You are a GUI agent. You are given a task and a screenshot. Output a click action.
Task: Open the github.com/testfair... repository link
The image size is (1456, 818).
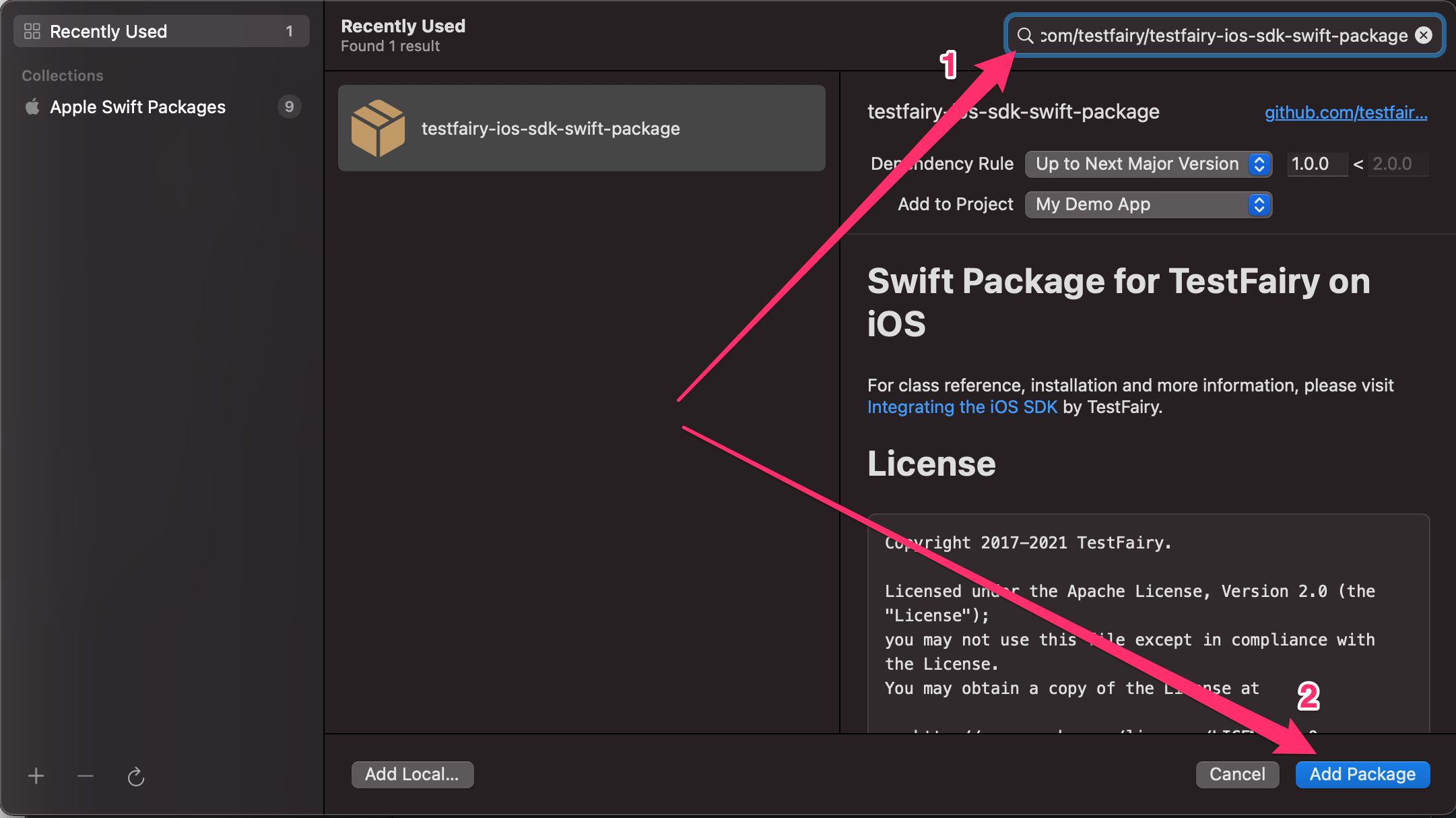[x=1346, y=113]
